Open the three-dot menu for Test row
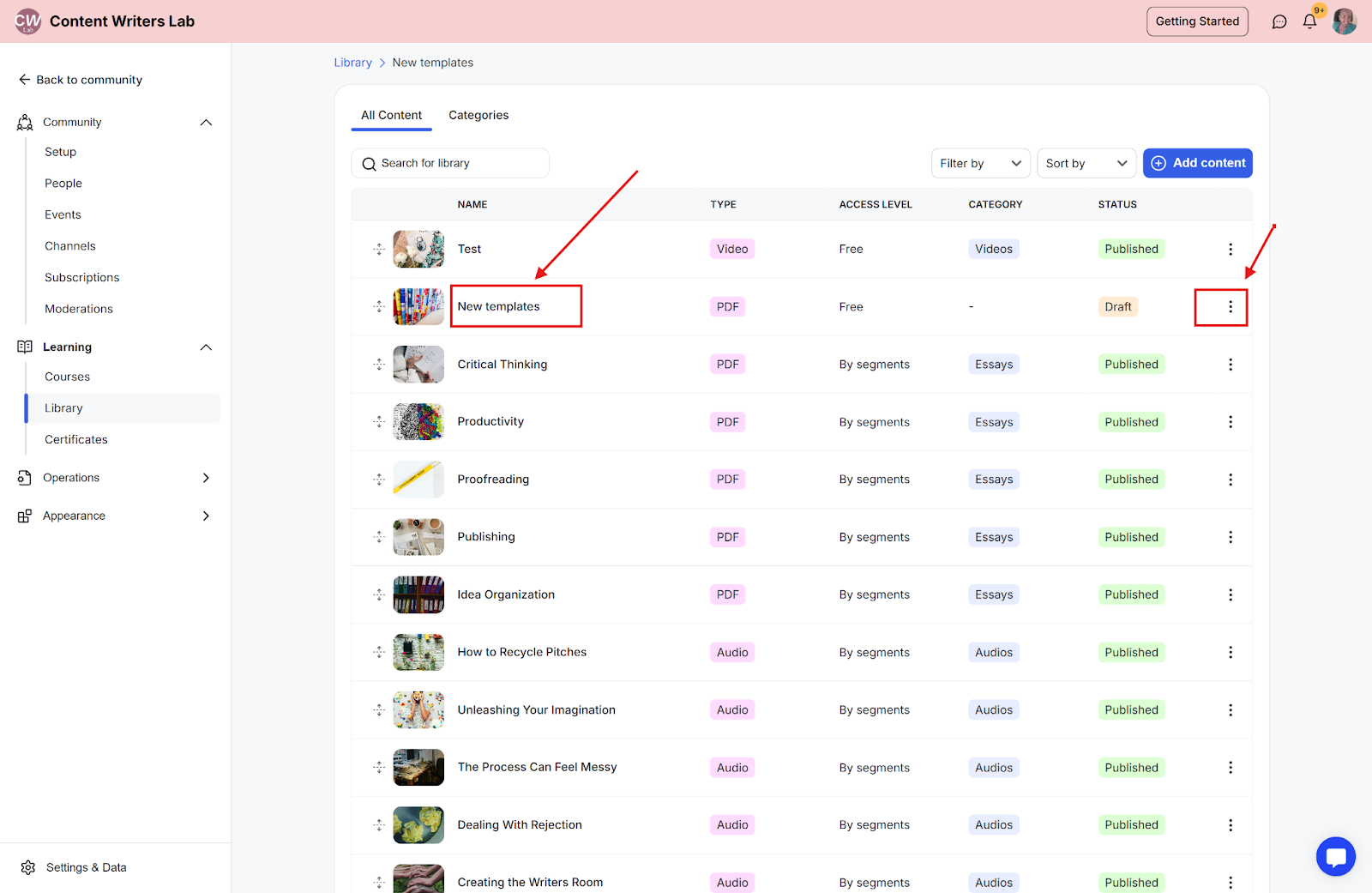Screen dimensions: 1372x893 [1231, 249]
